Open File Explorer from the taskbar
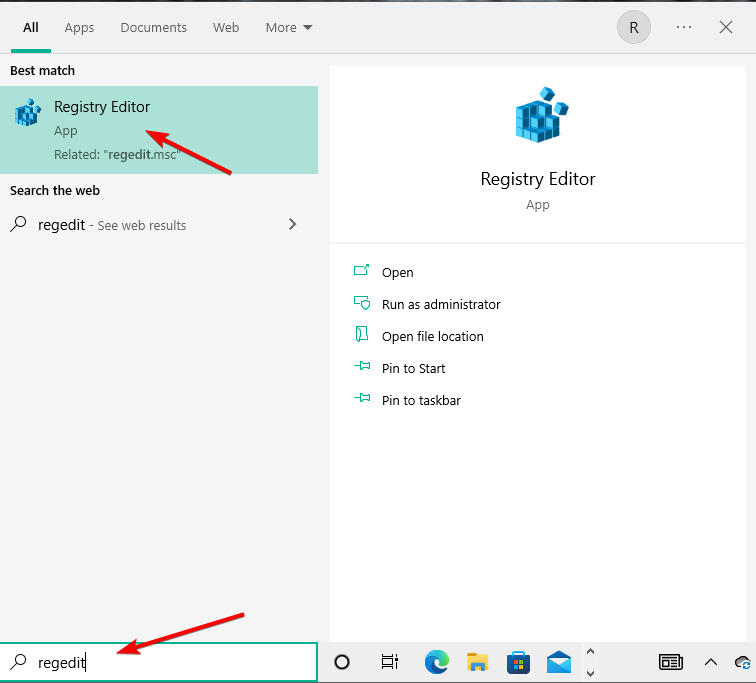Viewport: 756px width, 683px height. [477, 662]
